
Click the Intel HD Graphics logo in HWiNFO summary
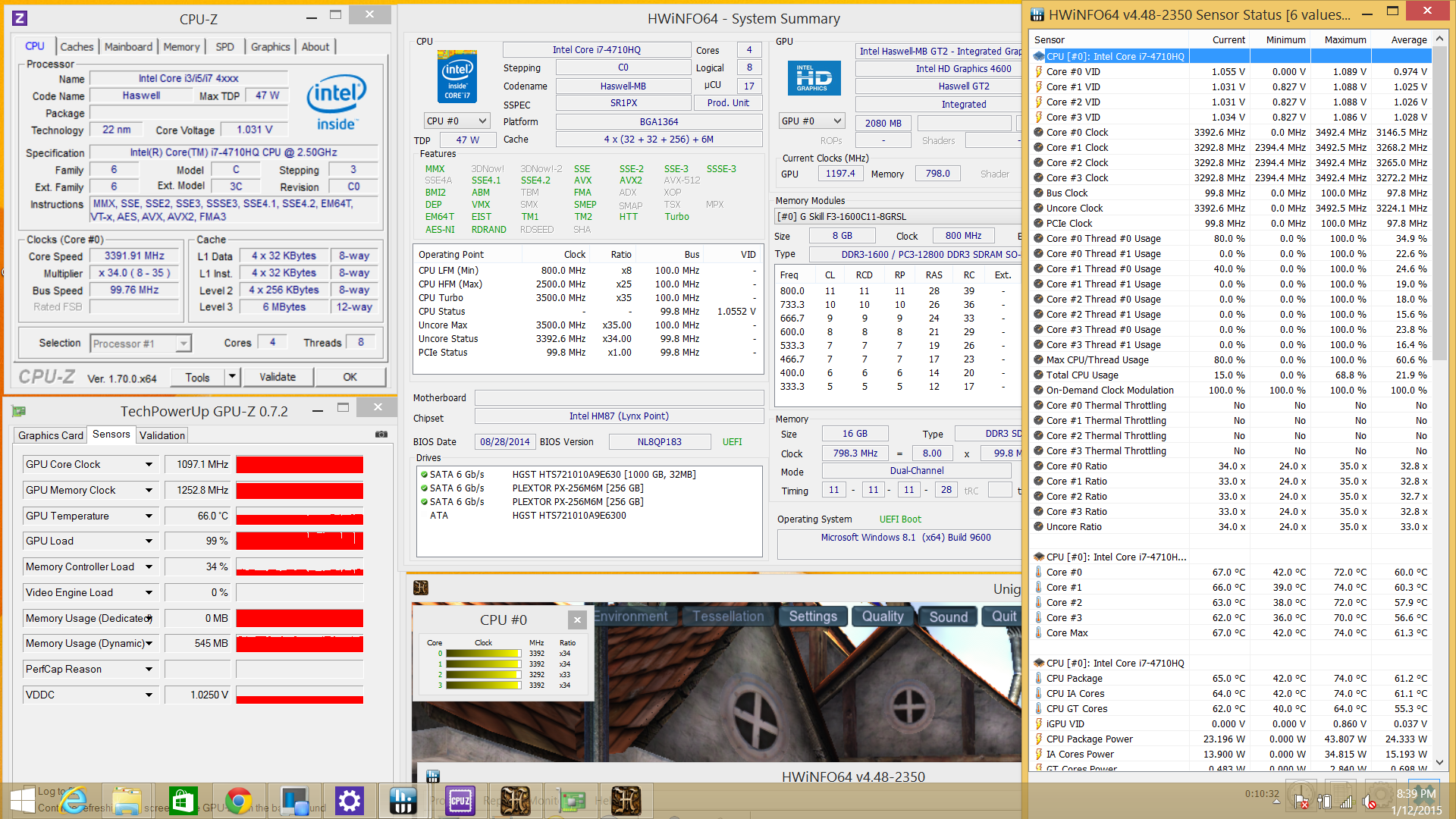[x=814, y=78]
